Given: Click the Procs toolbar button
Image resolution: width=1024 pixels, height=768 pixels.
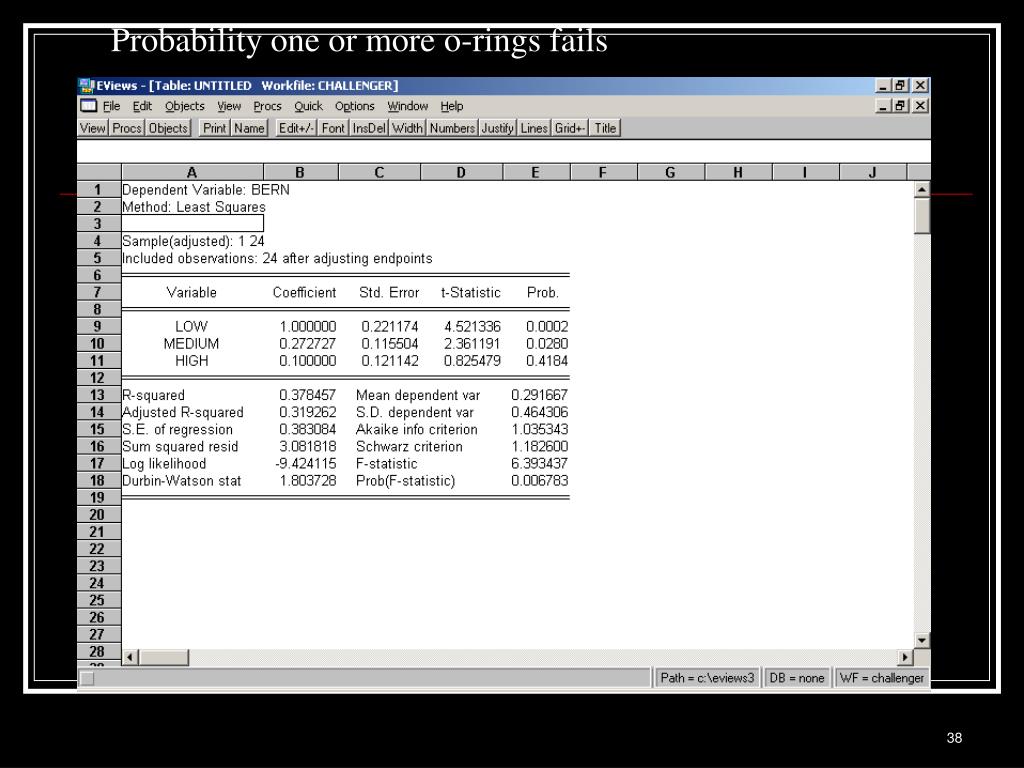Looking at the screenshot, I should (x=127, y=128).
